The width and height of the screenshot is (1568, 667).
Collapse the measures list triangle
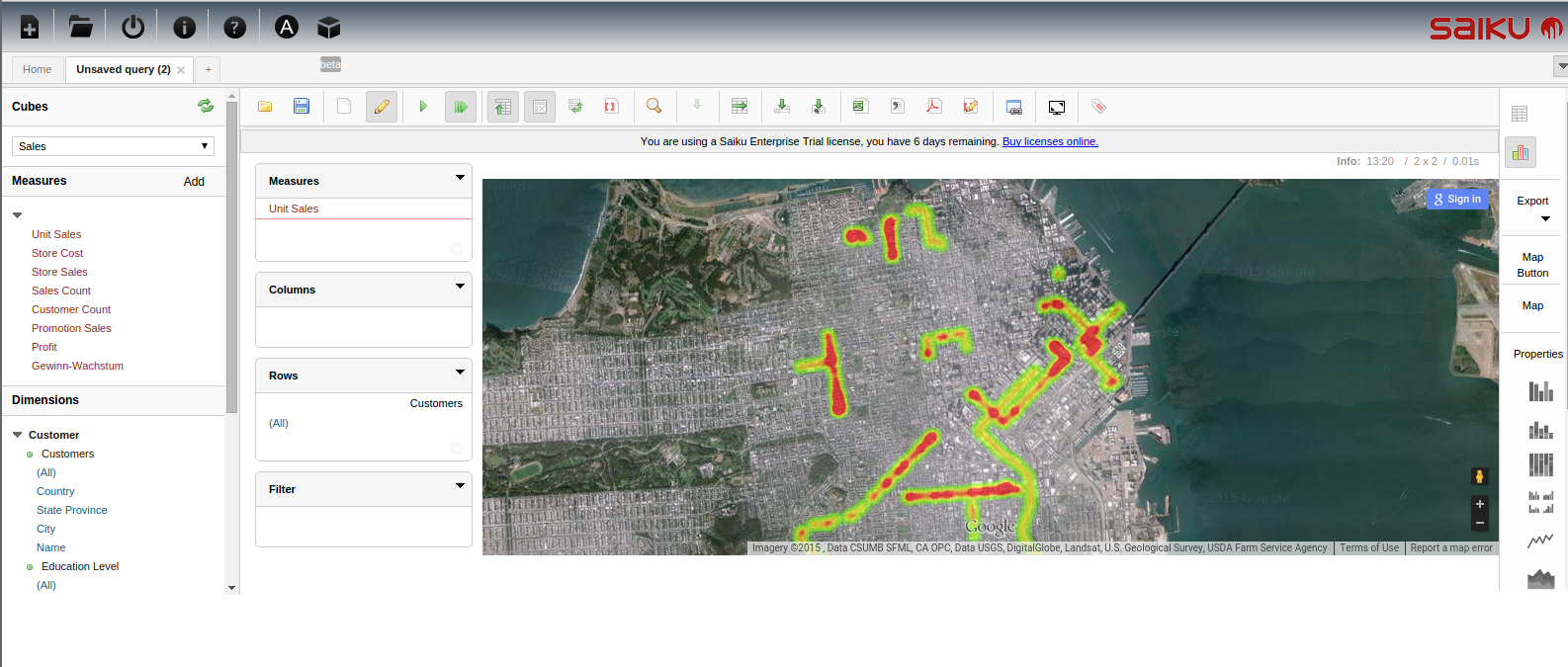(18, 214)
